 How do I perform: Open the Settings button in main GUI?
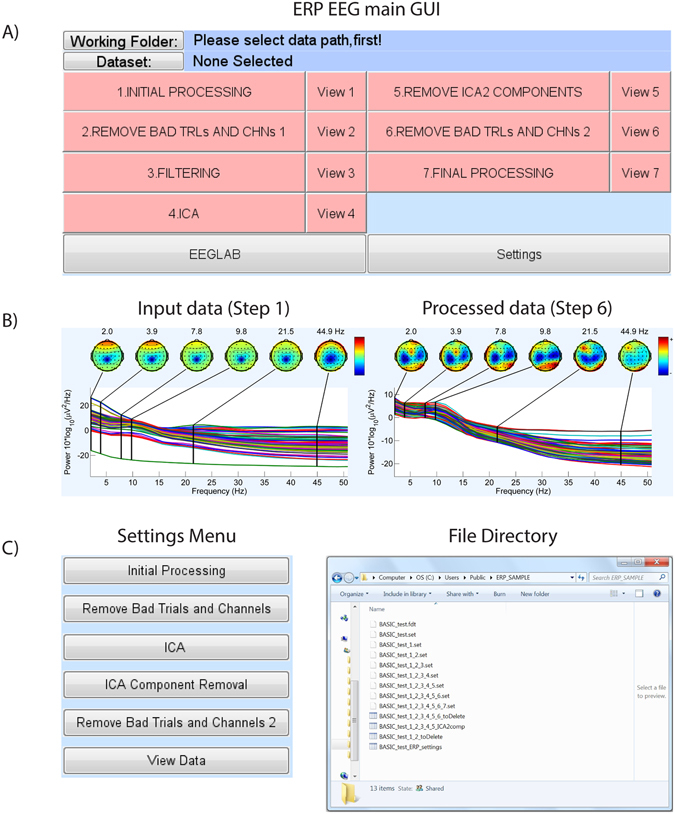pos(519,254)
